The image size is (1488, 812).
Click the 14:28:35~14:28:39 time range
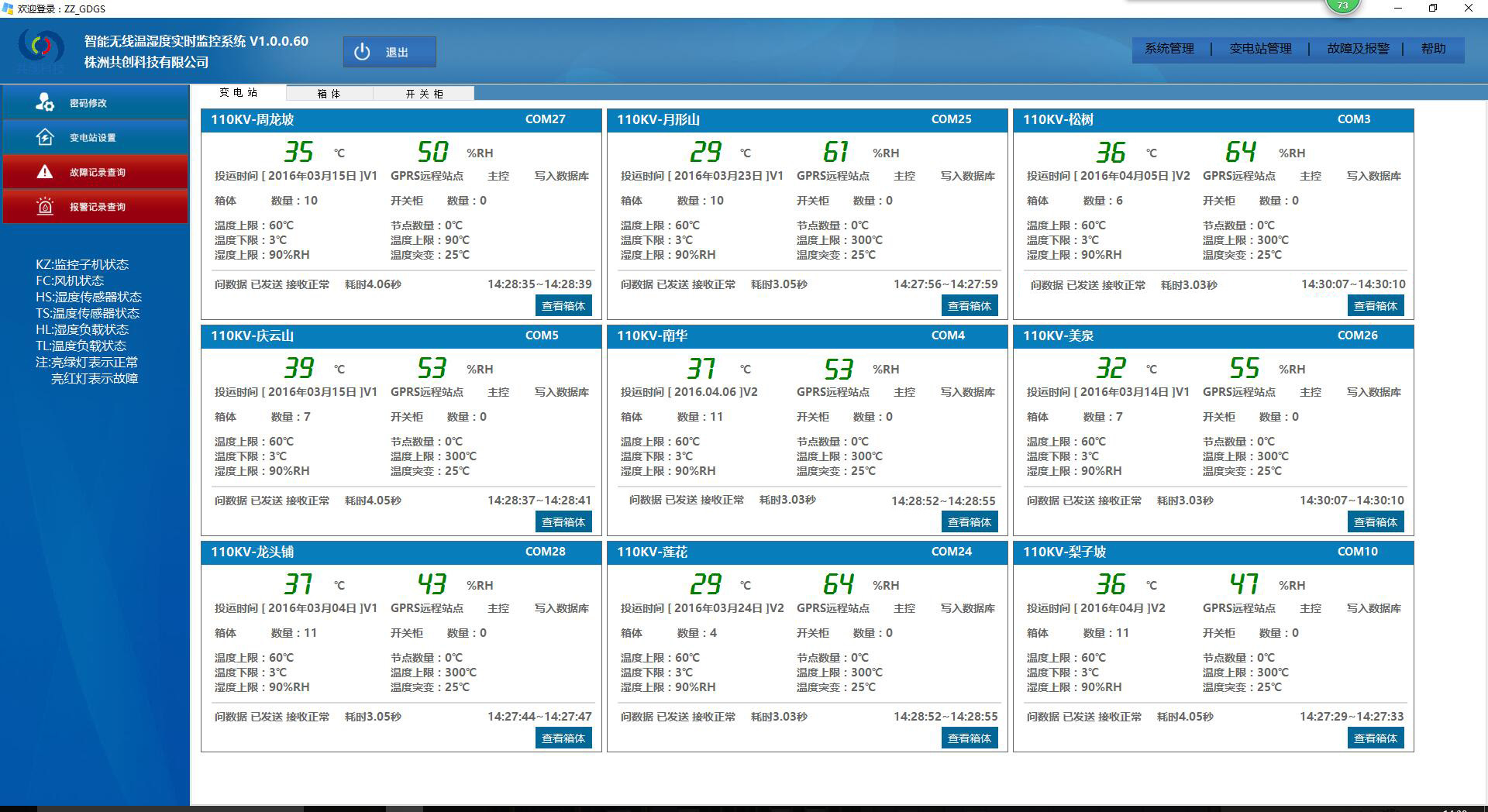coord(539,284)
